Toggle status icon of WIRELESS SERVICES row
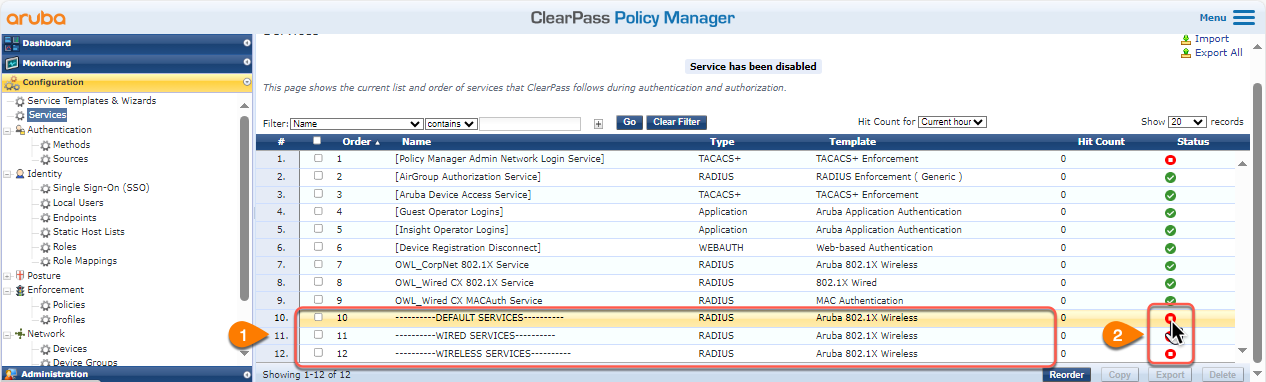Screen dimensions: 1266x382 (1170, 354)
